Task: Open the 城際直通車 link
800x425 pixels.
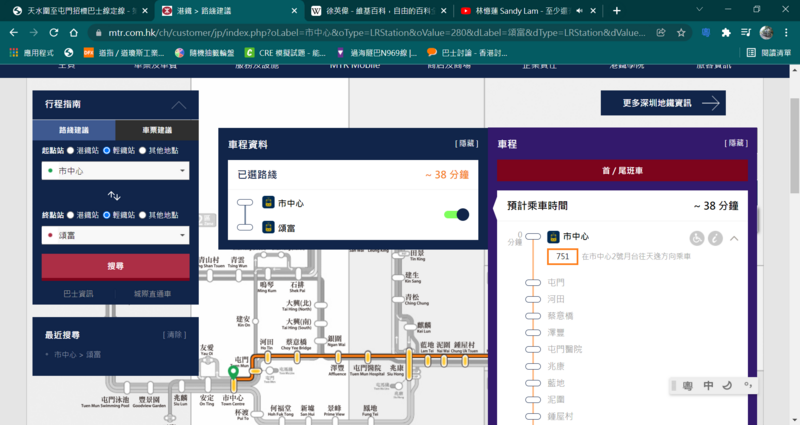Action: 152,294
